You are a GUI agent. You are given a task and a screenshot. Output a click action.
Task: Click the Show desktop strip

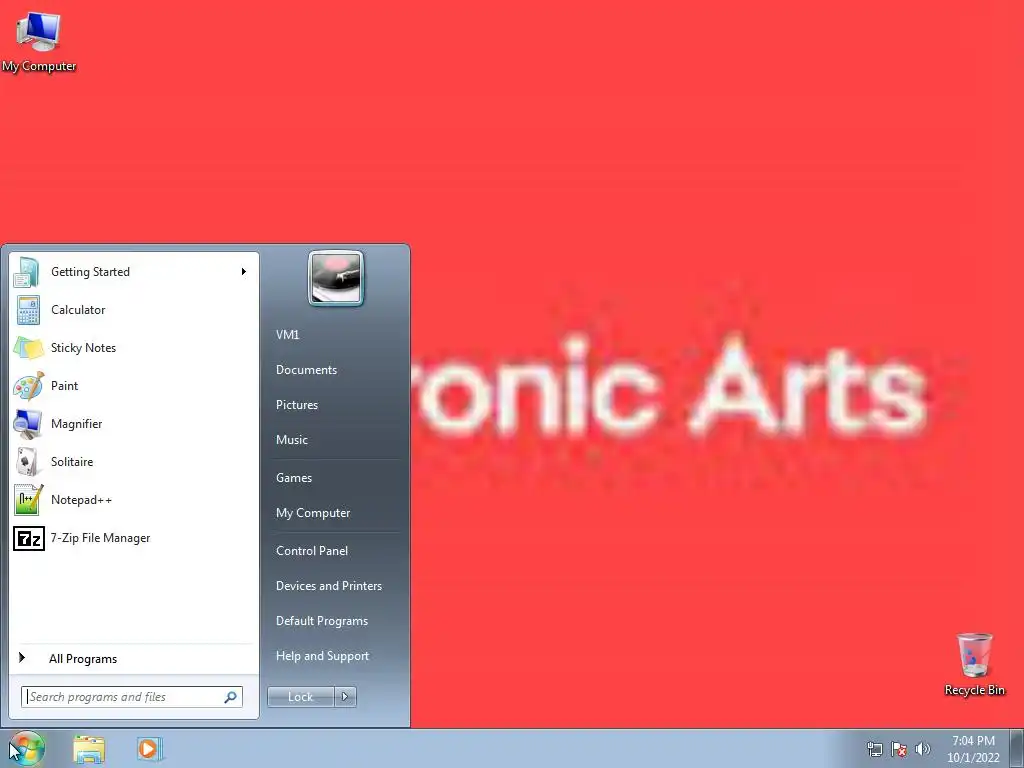pos(1017,748)
